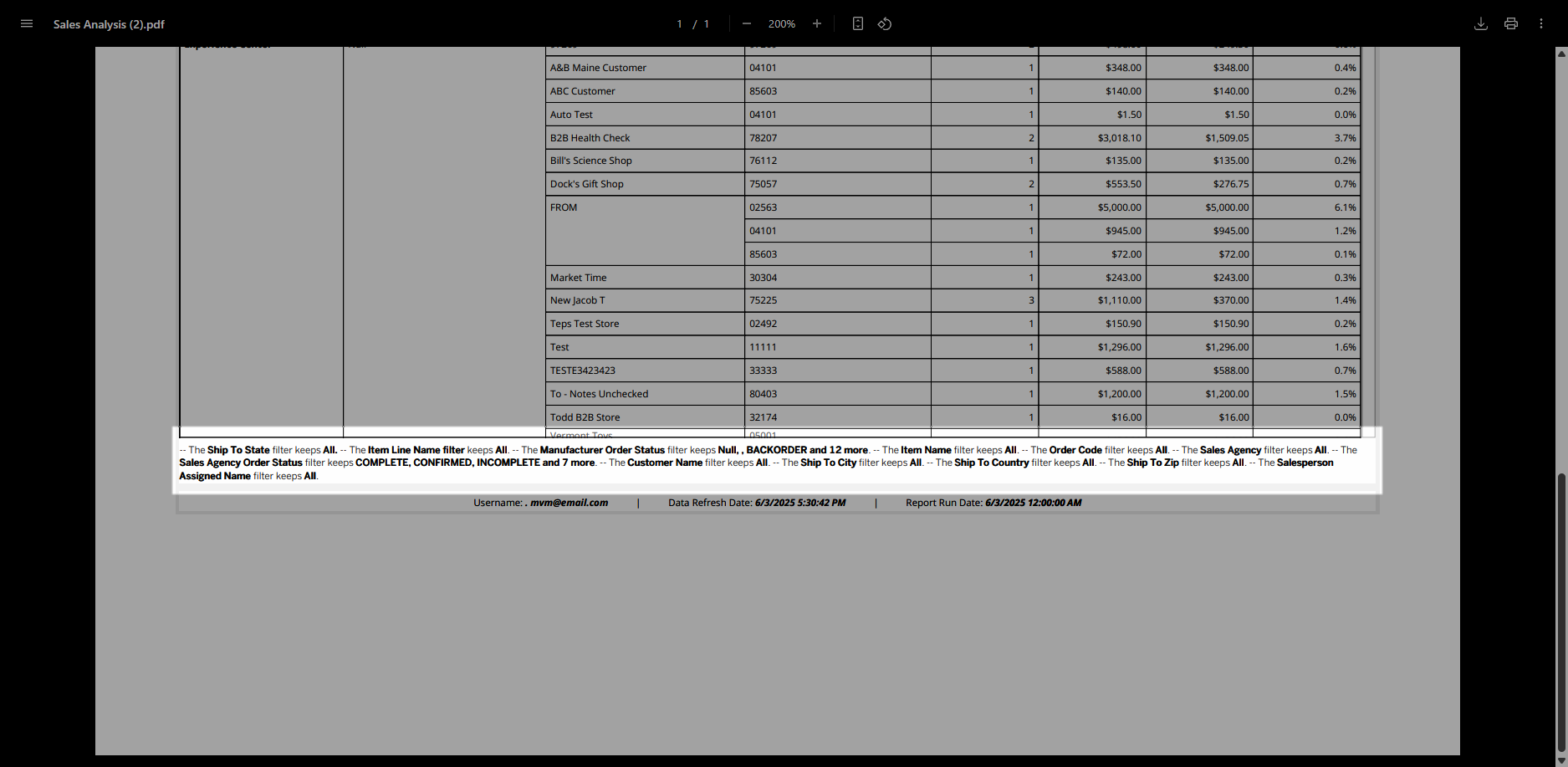Image resolution: width=1568 pixels, height=767 pixels.
Task: Select the FROM customer cell
Action: click(645, 231)
